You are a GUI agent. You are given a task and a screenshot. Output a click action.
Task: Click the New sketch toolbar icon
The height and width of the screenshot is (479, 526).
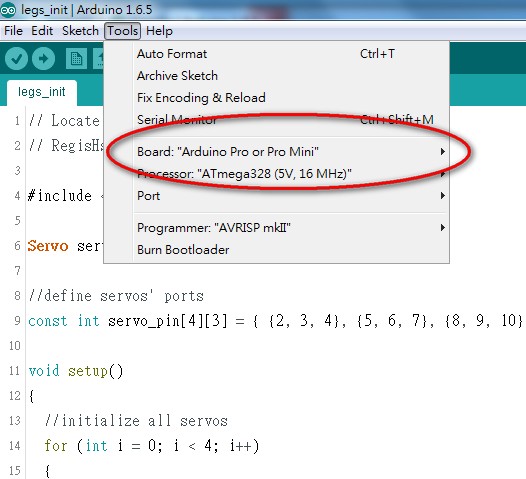(x=76, y=59)
